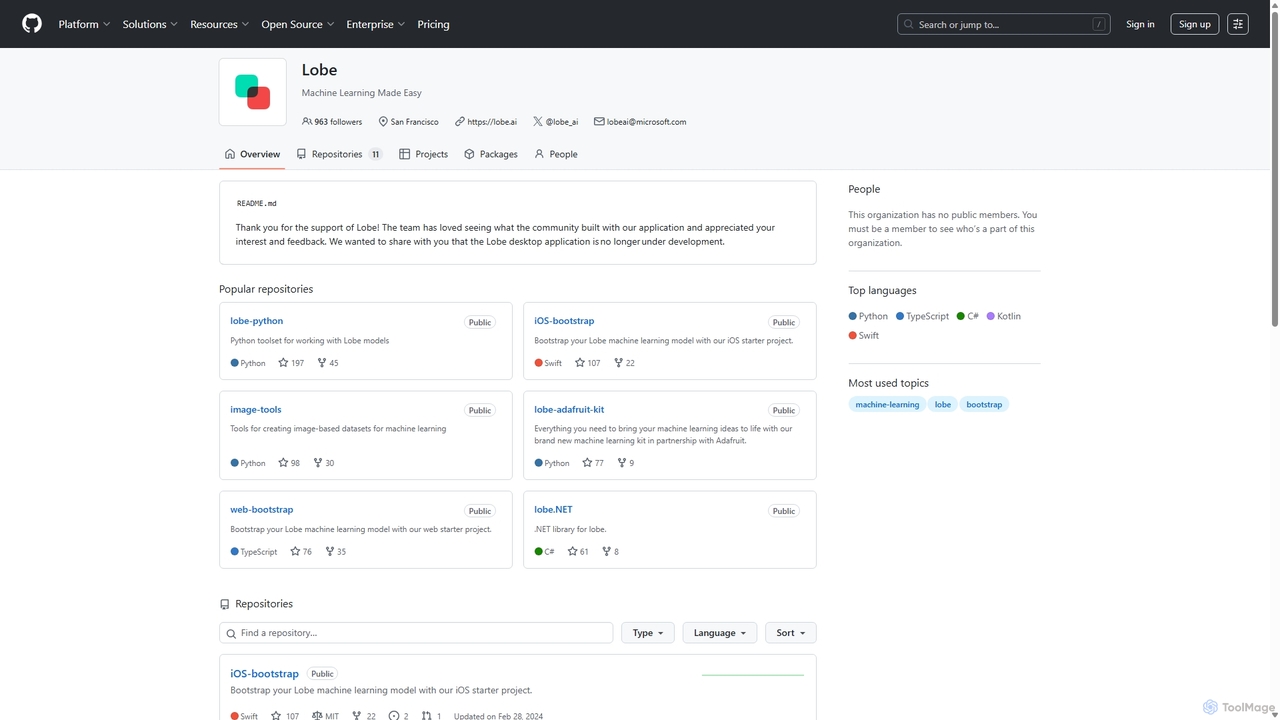Click the star count icon for lobe-python

pyautogui.click(x=283, y=363)
